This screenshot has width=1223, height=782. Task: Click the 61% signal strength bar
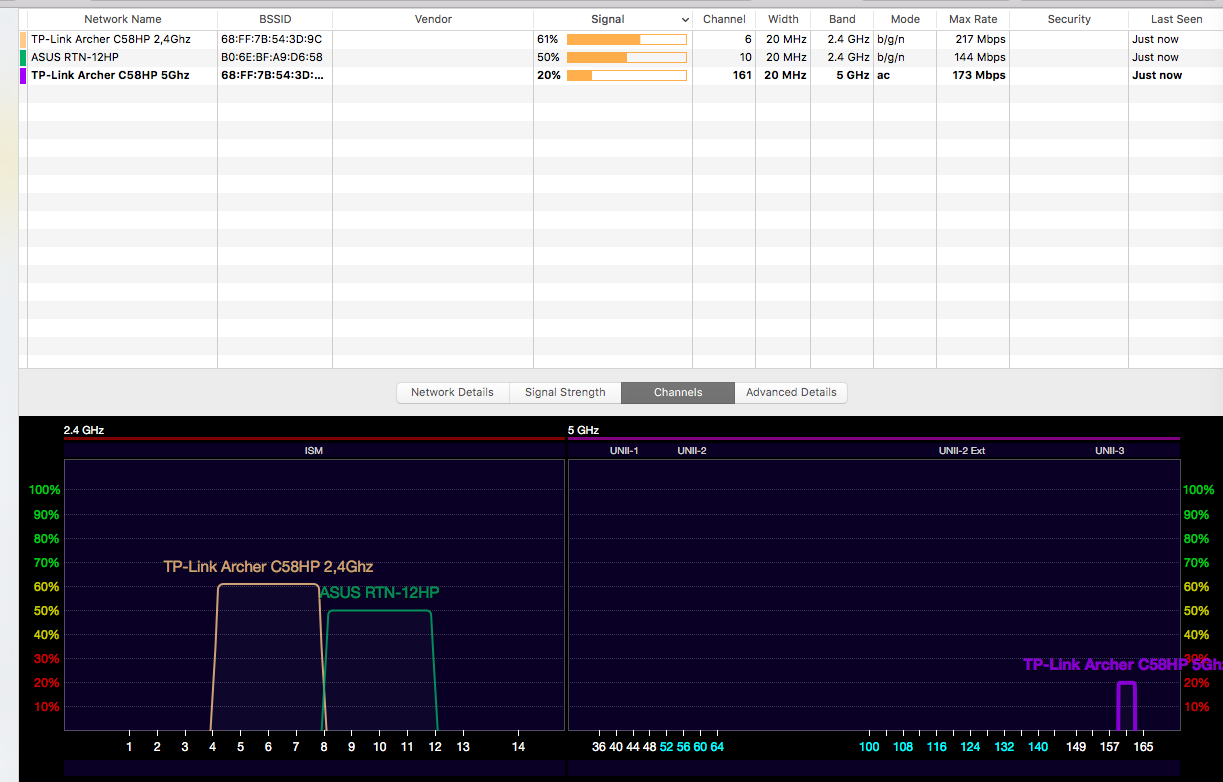(x=626, y=39)
